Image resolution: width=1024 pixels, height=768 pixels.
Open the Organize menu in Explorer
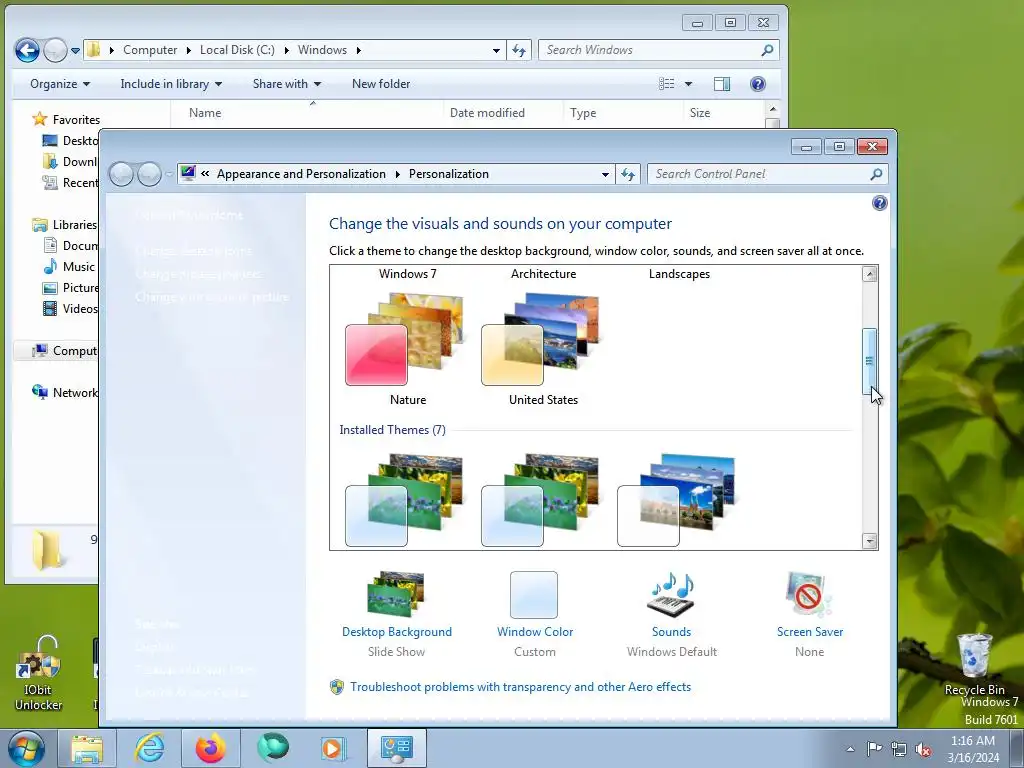click(x=59, y=84)
